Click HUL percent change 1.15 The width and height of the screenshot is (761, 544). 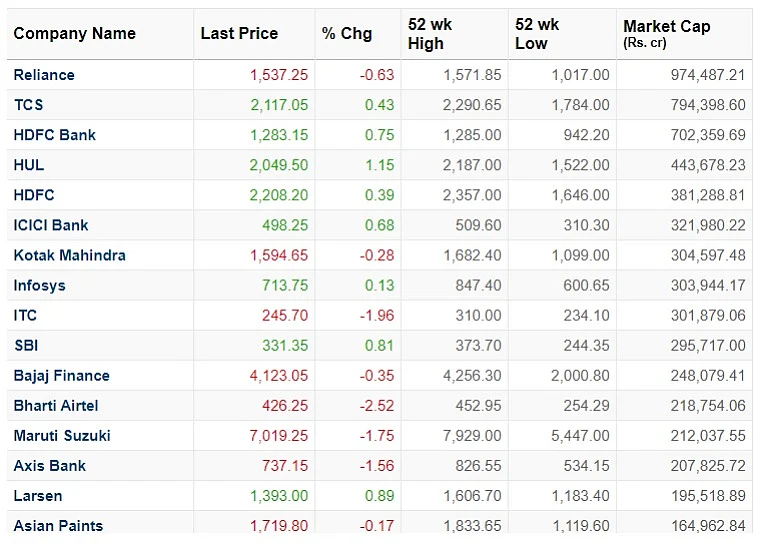(380, 165)
